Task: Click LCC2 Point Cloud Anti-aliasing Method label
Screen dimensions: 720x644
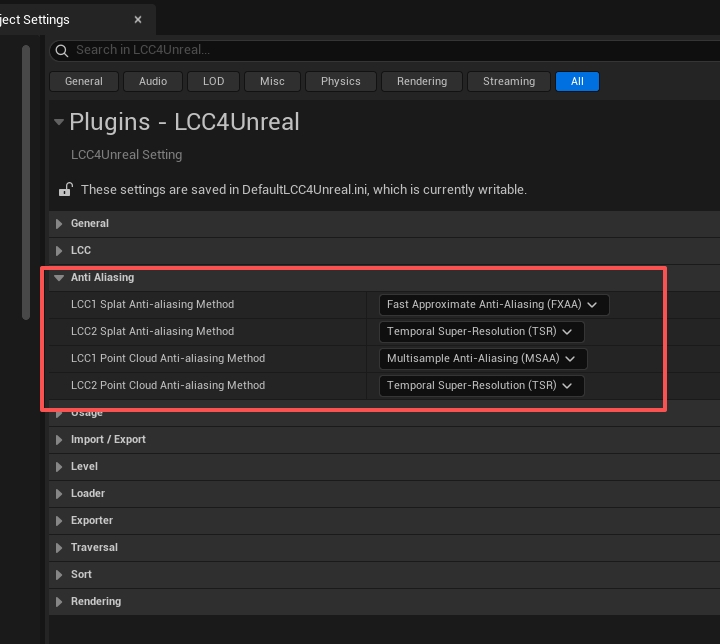Action: [x=168, y=385]
